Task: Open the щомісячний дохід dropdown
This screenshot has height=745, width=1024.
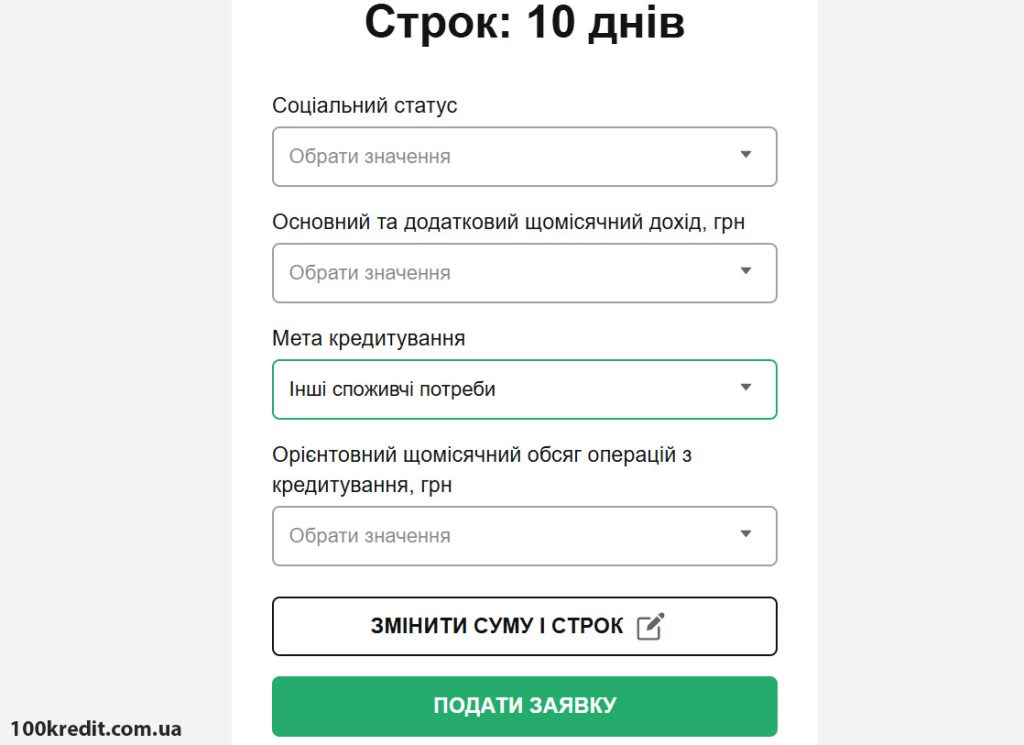Action: click(524, 273)
